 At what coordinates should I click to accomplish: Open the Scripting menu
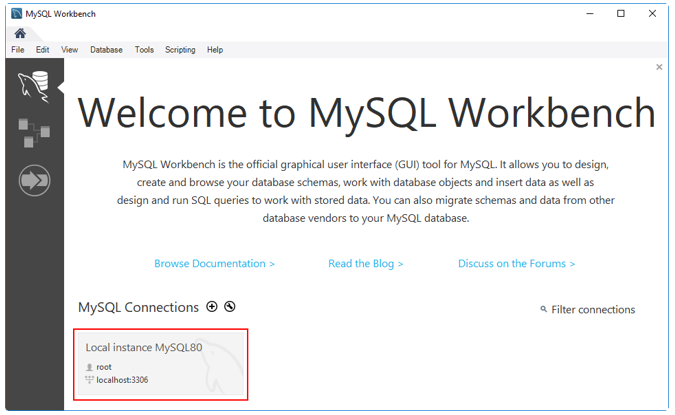point(180,50)
